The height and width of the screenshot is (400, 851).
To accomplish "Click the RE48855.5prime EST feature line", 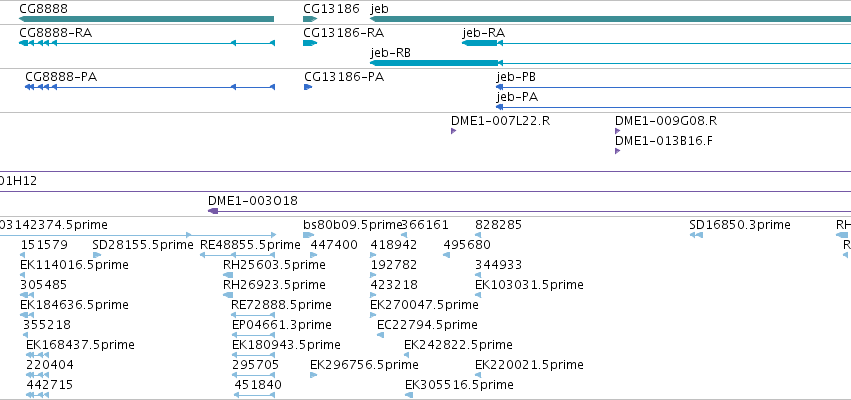I will coord(238,255).
